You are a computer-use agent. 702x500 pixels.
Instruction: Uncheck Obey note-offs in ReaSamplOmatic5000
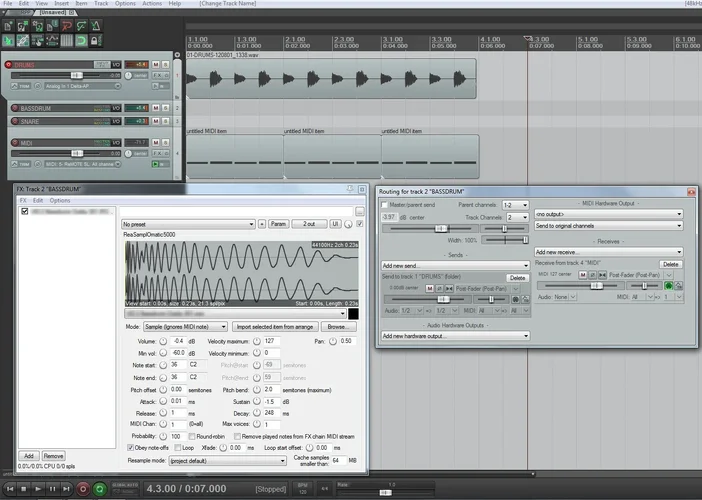tap(130, 448)
